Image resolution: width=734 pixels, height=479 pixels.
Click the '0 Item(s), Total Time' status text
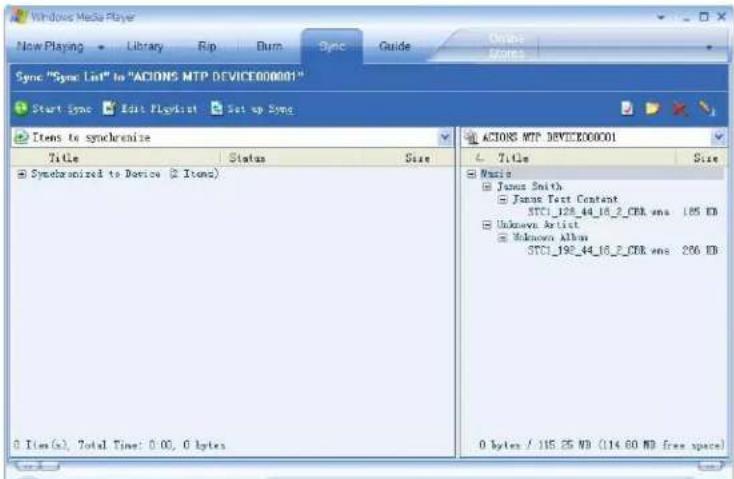[x=119, y=444]
